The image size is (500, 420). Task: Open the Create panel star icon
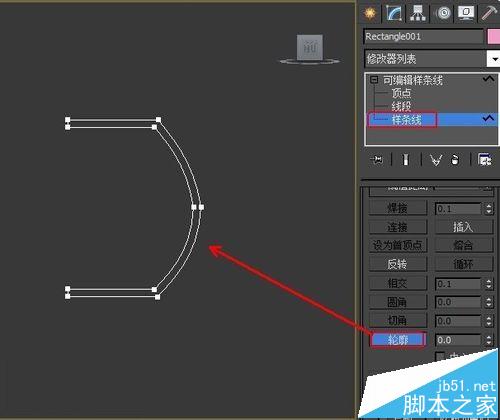370,14
